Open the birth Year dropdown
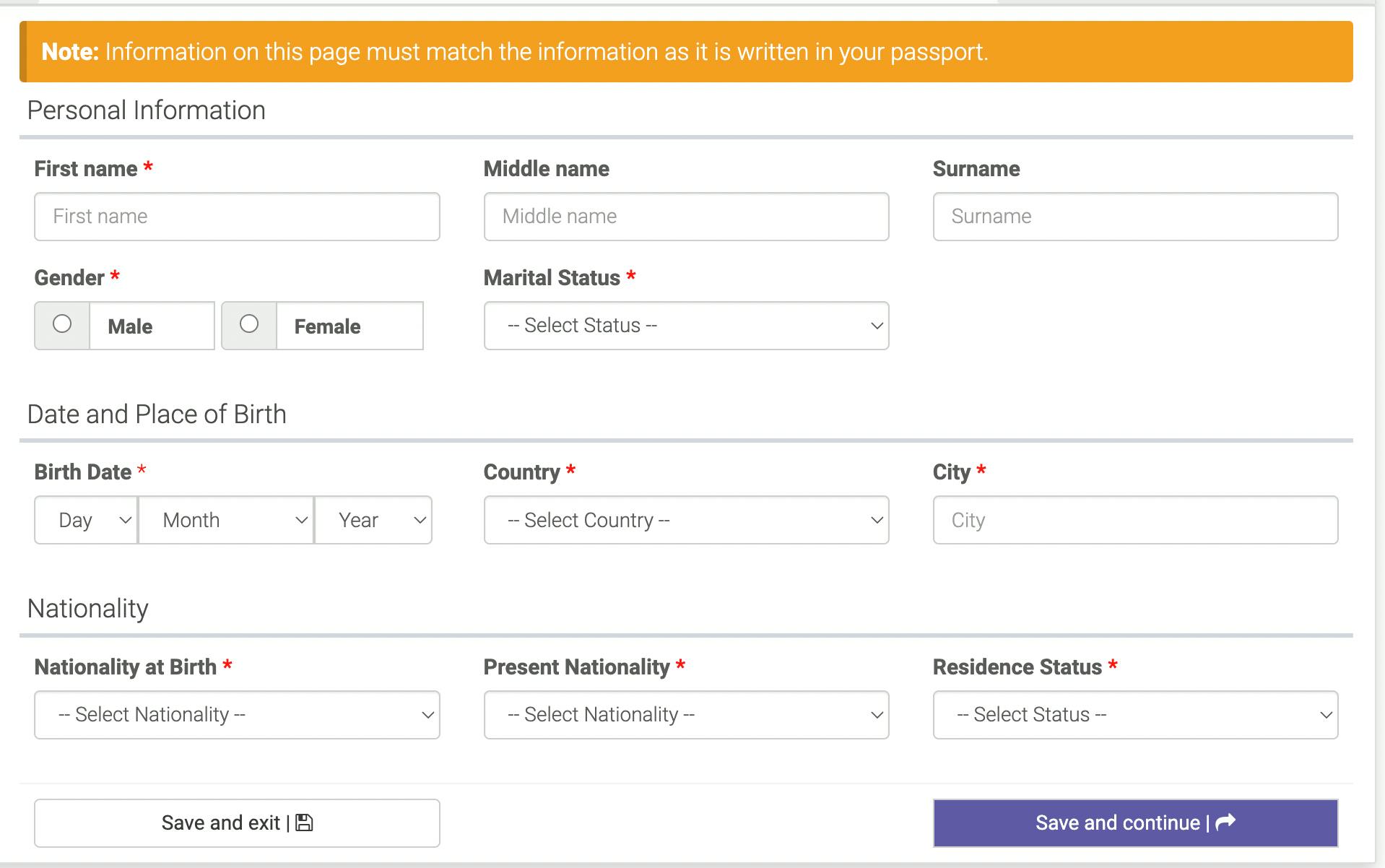 (373, 520)
